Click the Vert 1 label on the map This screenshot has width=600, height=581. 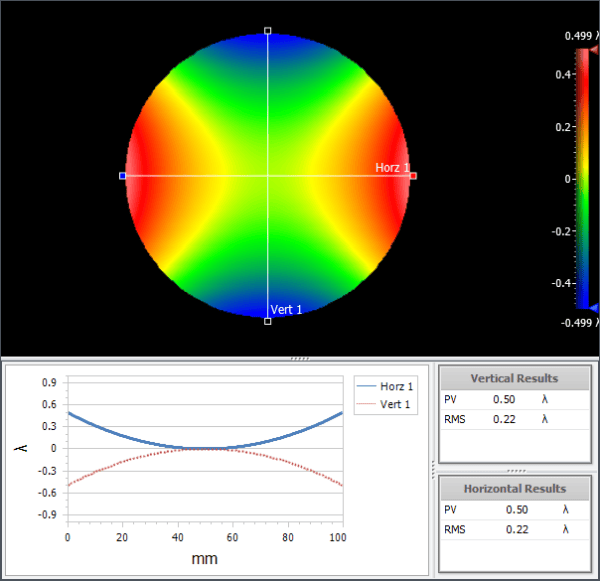285,309
